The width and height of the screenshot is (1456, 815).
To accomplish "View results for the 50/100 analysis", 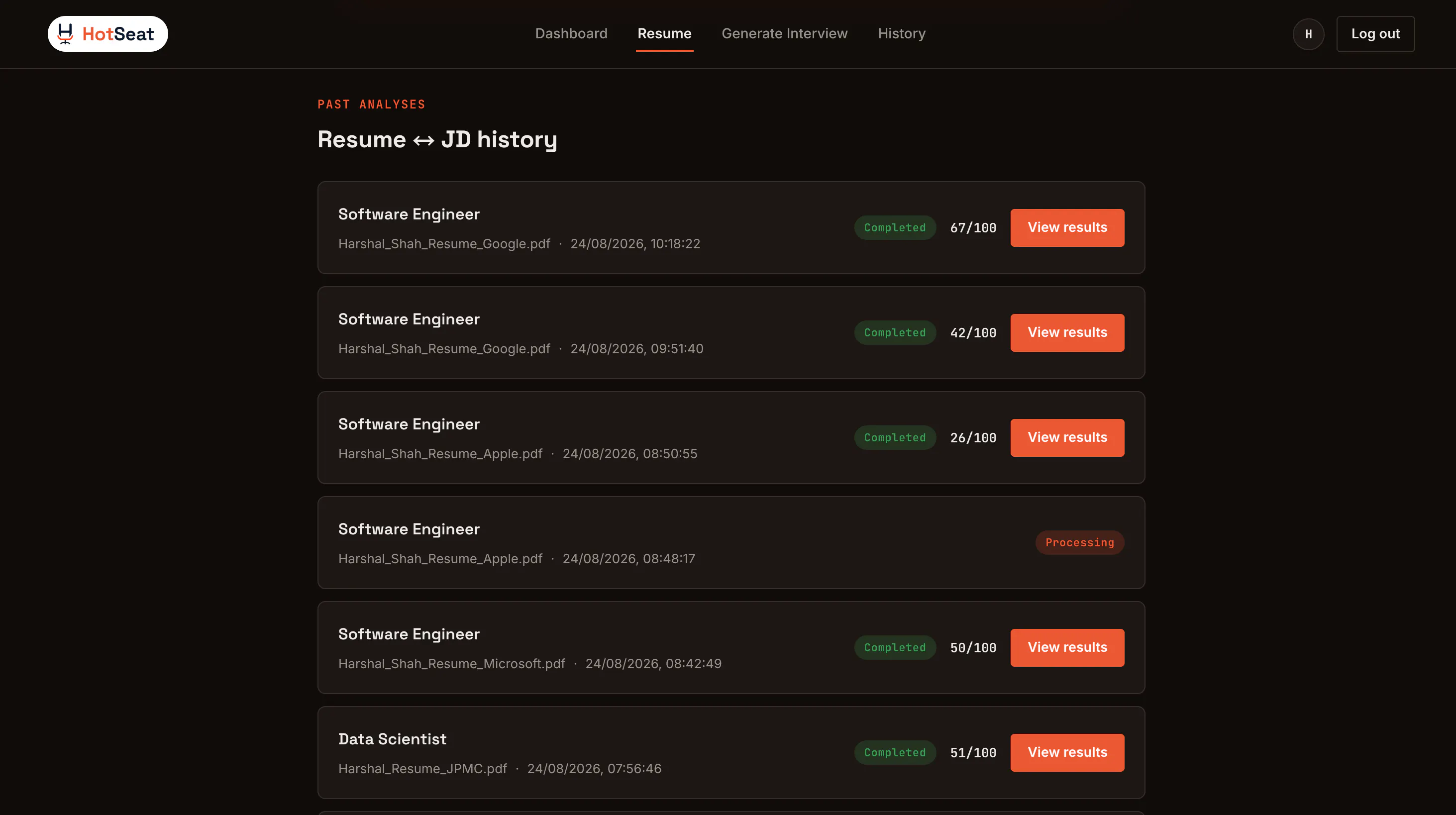I will pos(1067,648).
